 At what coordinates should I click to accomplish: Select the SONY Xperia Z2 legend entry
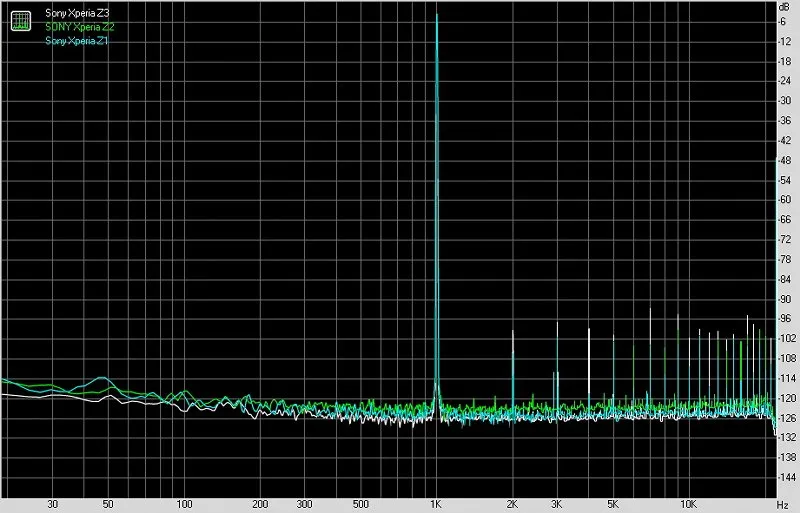tap(80, 27)
